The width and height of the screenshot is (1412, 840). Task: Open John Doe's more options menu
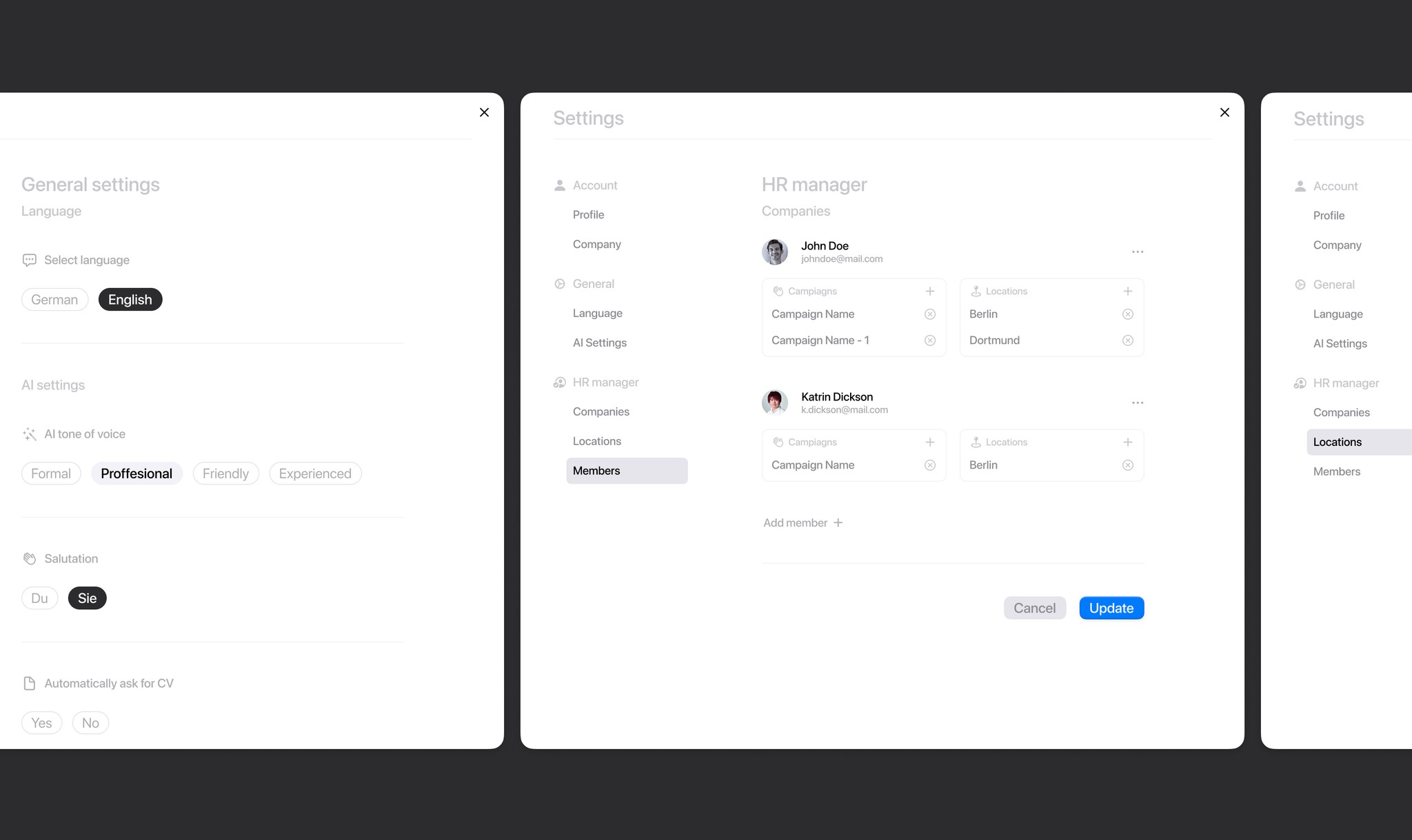coord(1137,252)
